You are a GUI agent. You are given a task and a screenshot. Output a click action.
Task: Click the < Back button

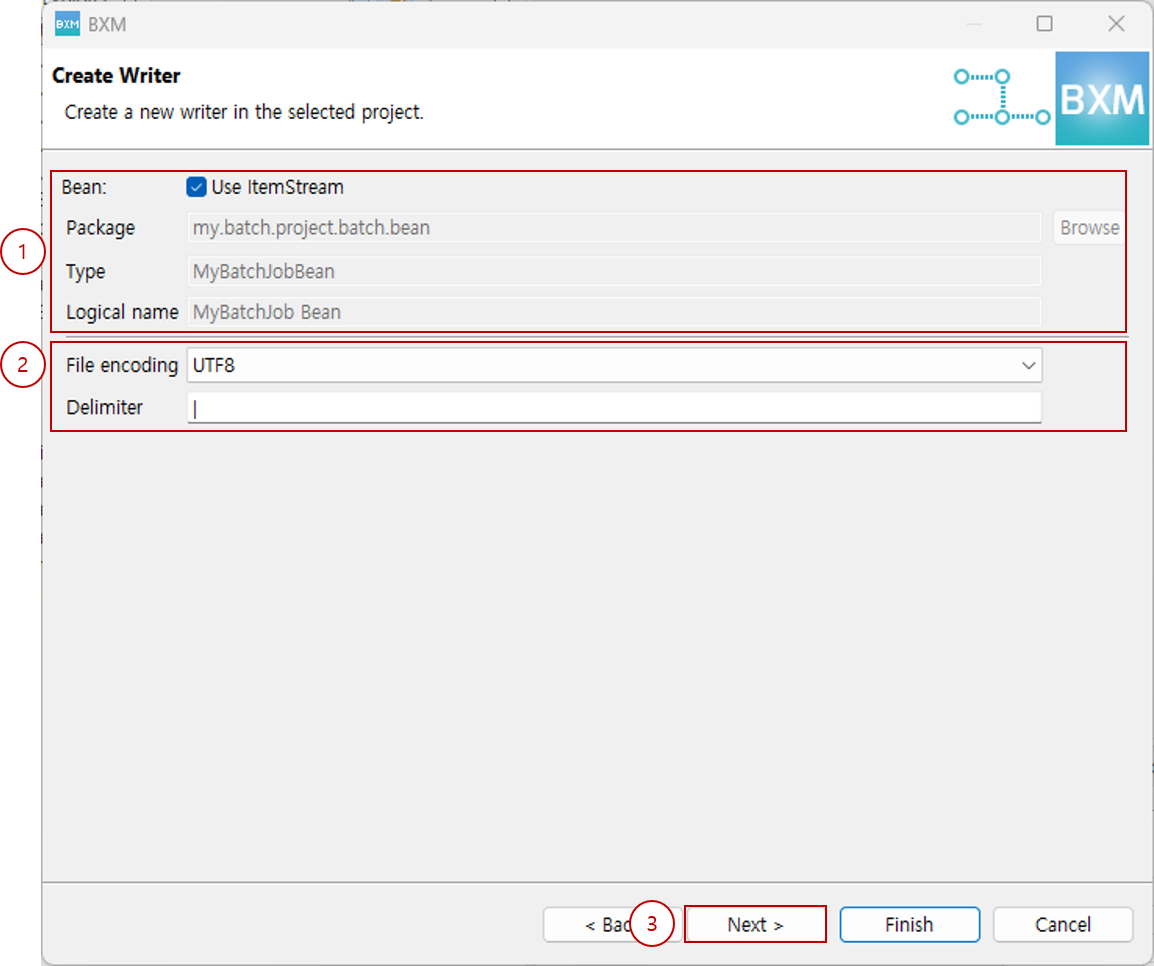[605, 924]
